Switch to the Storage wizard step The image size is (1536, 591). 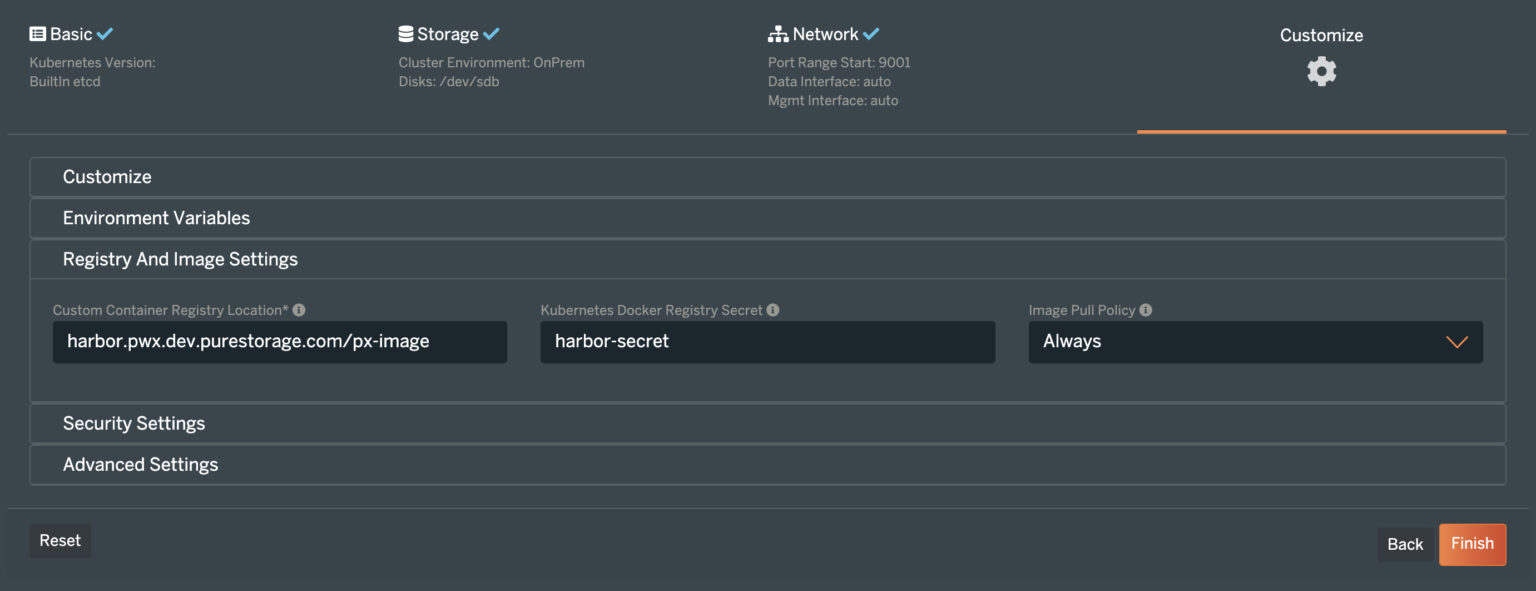click(448, 34)
